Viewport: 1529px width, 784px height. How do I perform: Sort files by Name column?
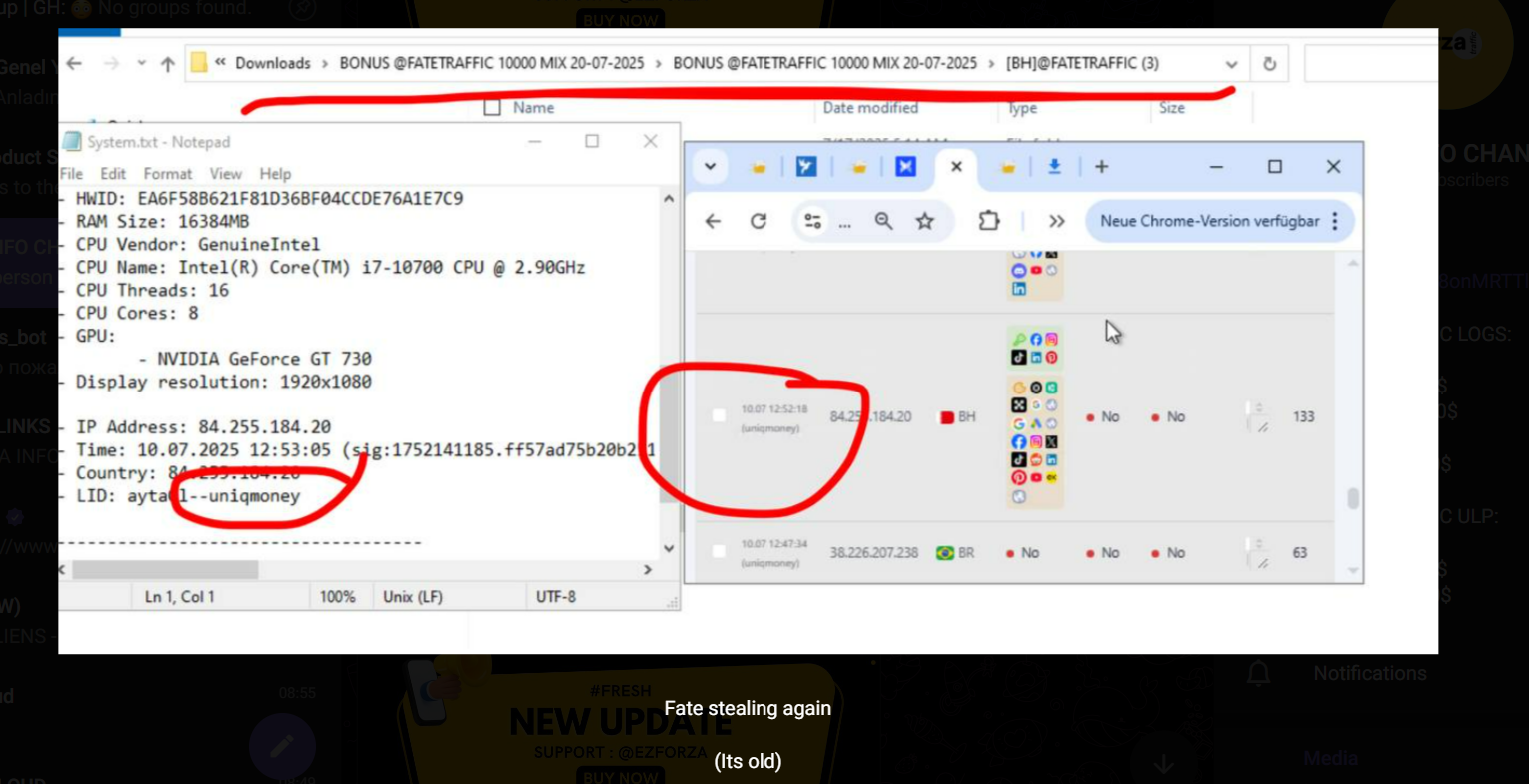[x=533, y=107]
